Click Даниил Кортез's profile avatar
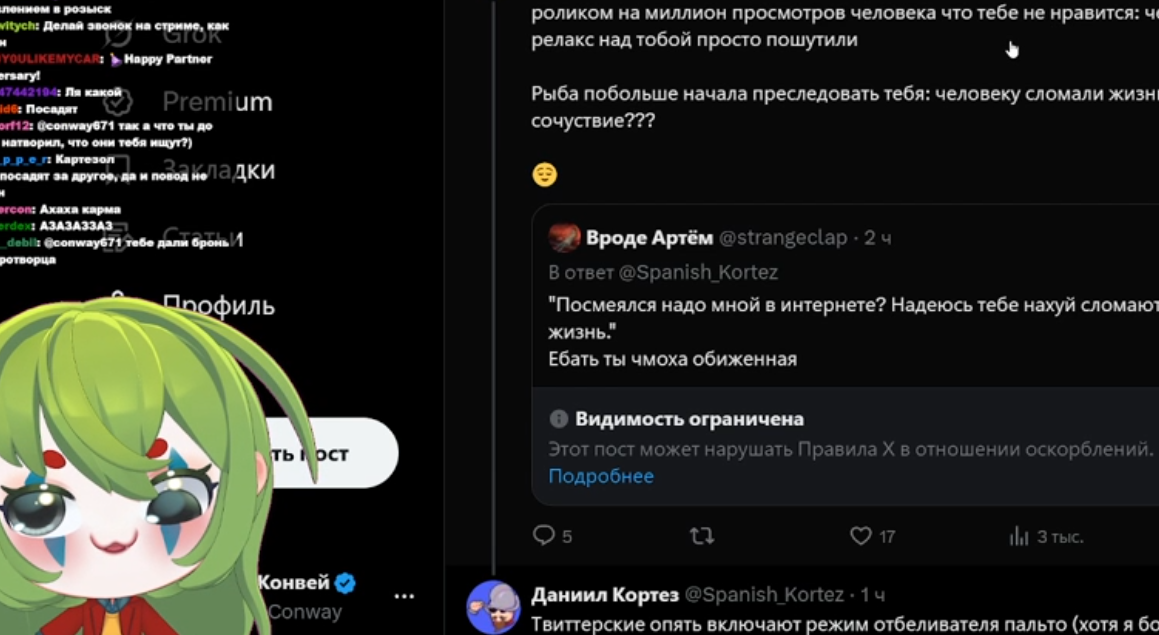1159x635 pixels. click(493, 606)
